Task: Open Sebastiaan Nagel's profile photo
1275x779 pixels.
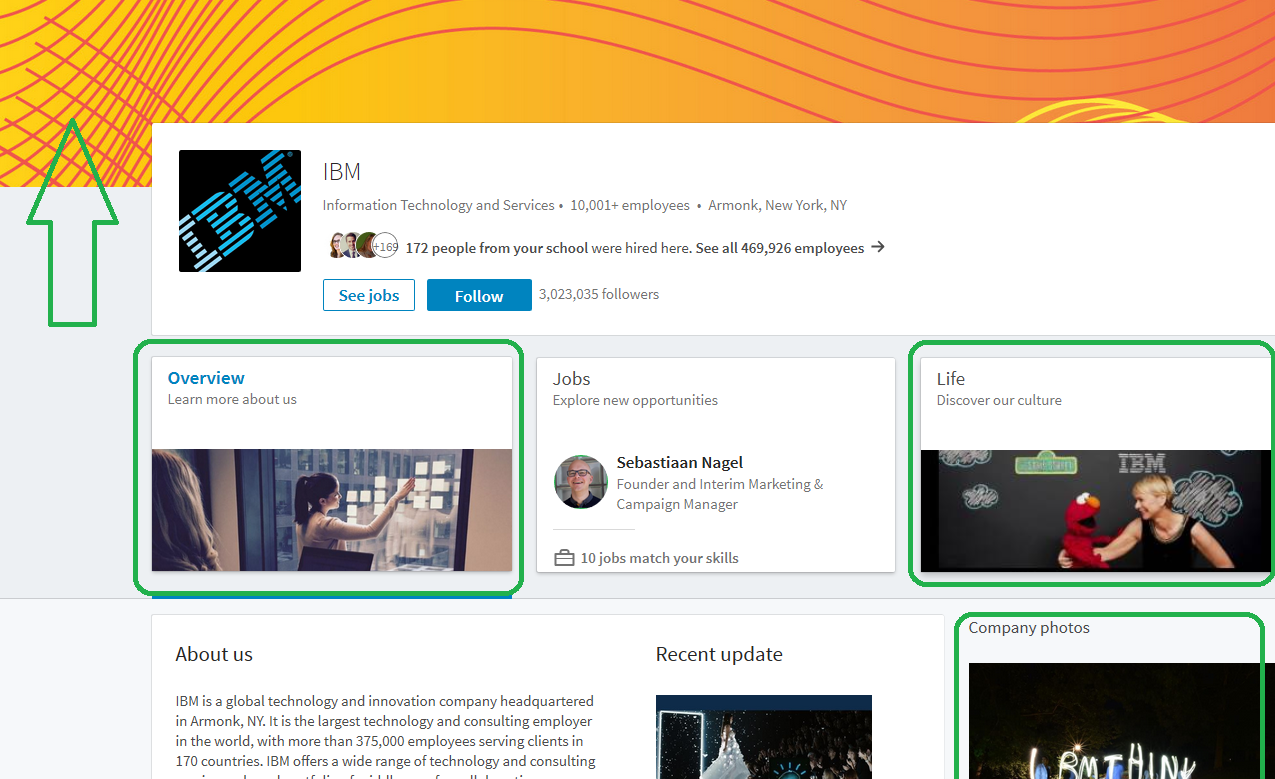Action: pos(581,482)
